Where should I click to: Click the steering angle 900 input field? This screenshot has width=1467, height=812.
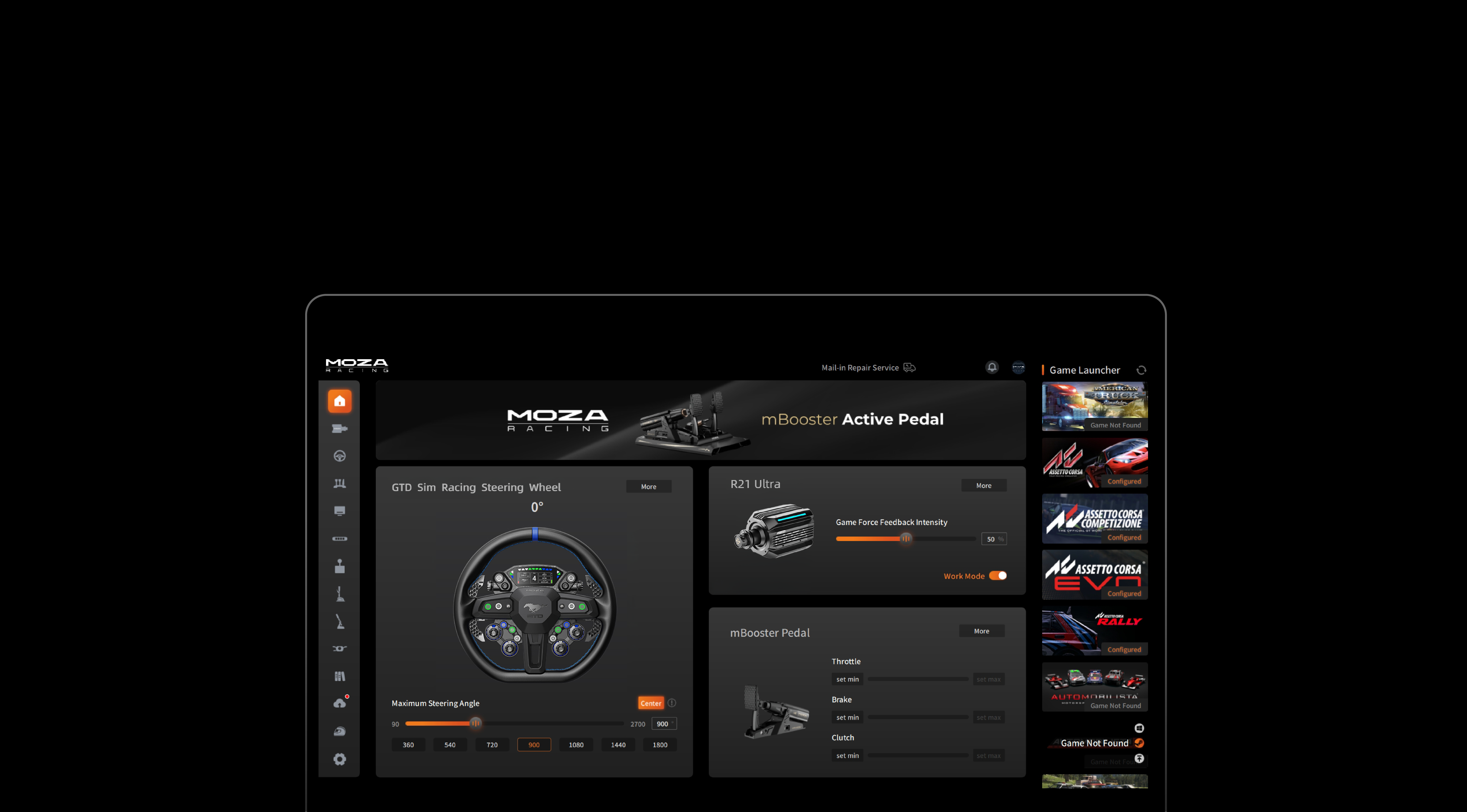pyautogui.click(x=664, y=724)
